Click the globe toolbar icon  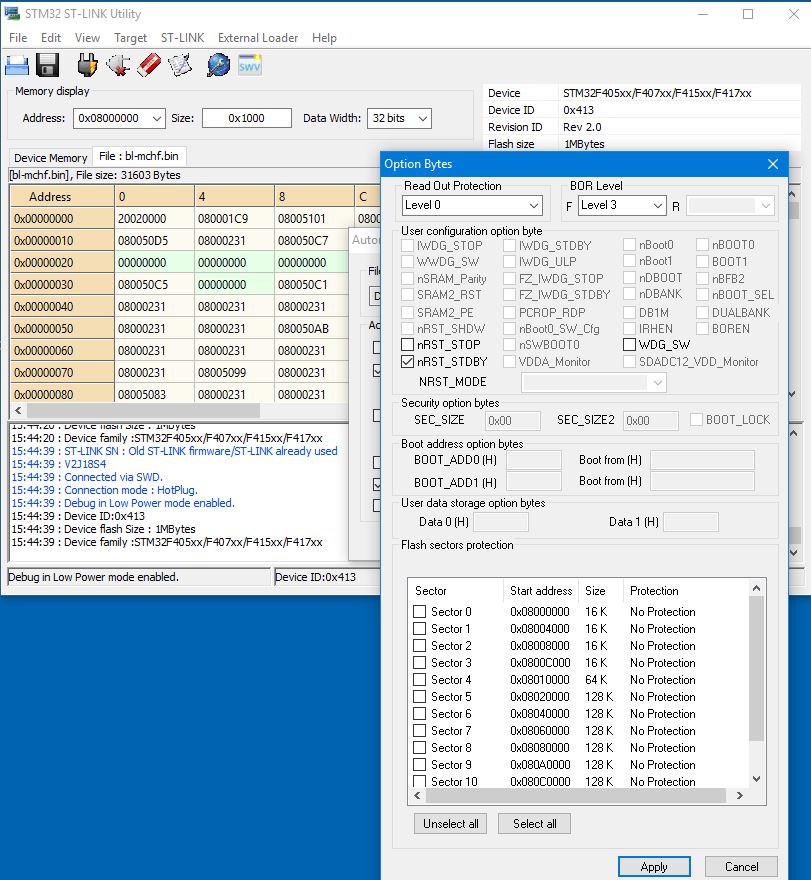tap(218, 66)
